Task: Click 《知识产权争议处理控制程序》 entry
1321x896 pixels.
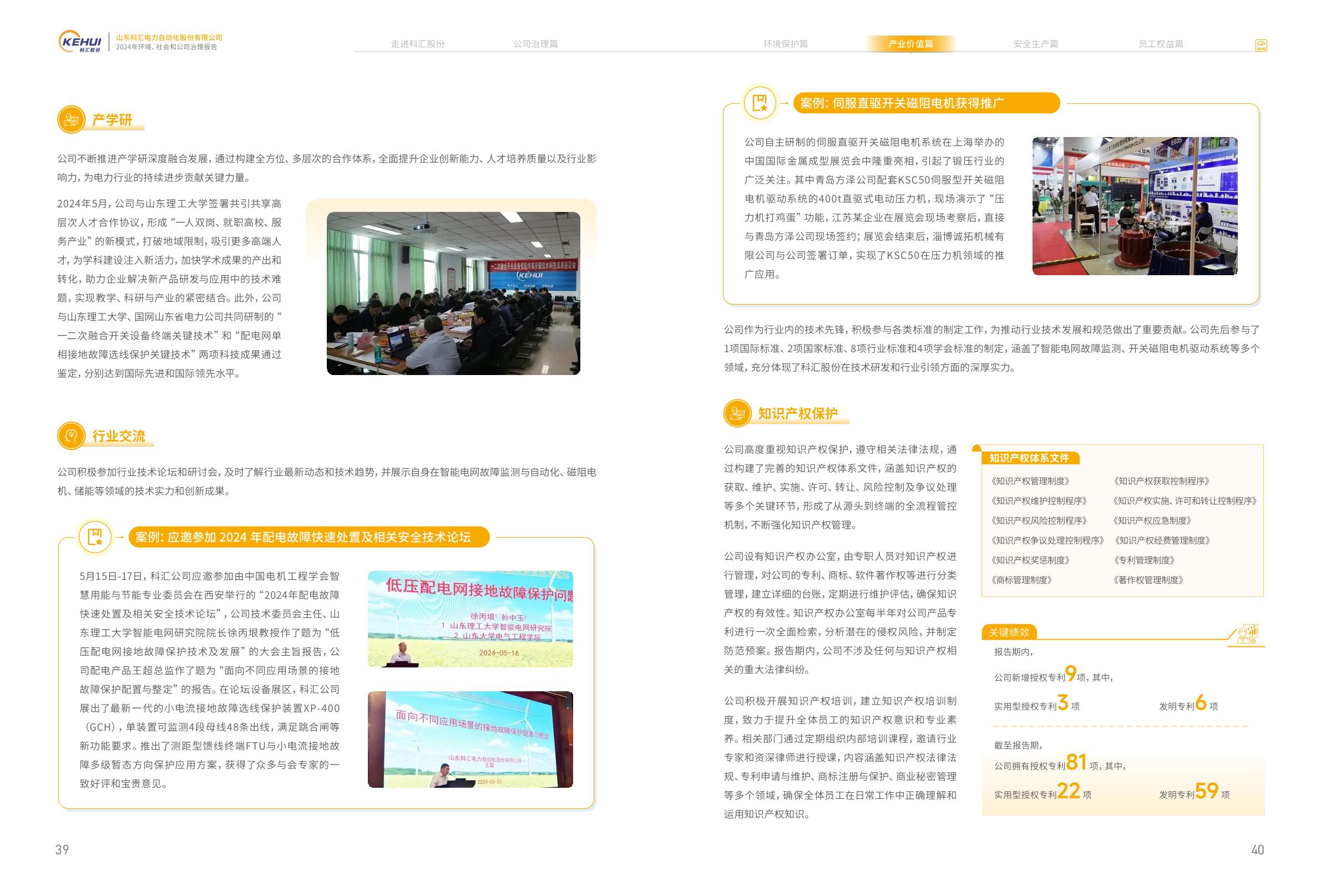Action: click(1047, 541)
